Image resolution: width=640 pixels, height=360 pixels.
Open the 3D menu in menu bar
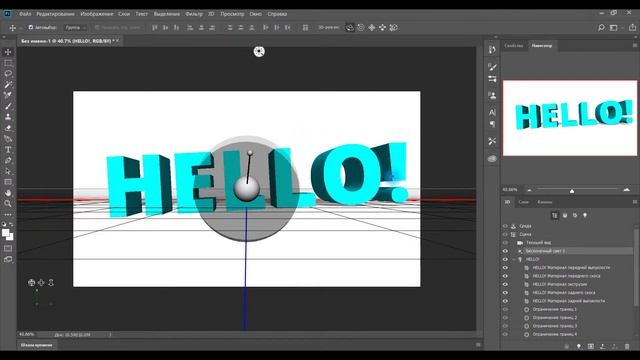click(211, 14)
